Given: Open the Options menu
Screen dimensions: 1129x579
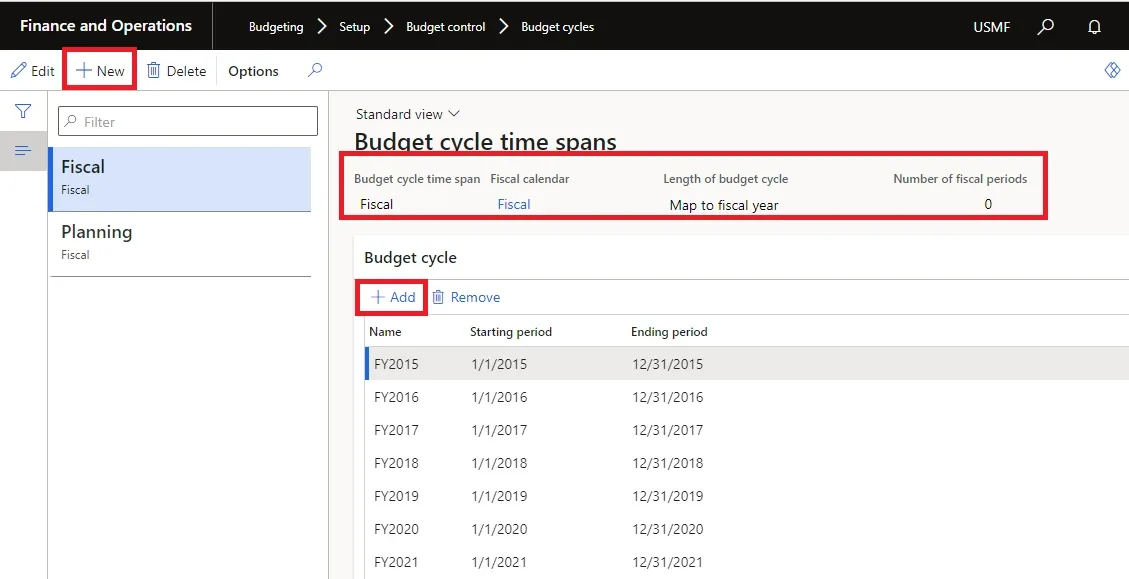Looking at the screenshot, I should click(253, 71).
